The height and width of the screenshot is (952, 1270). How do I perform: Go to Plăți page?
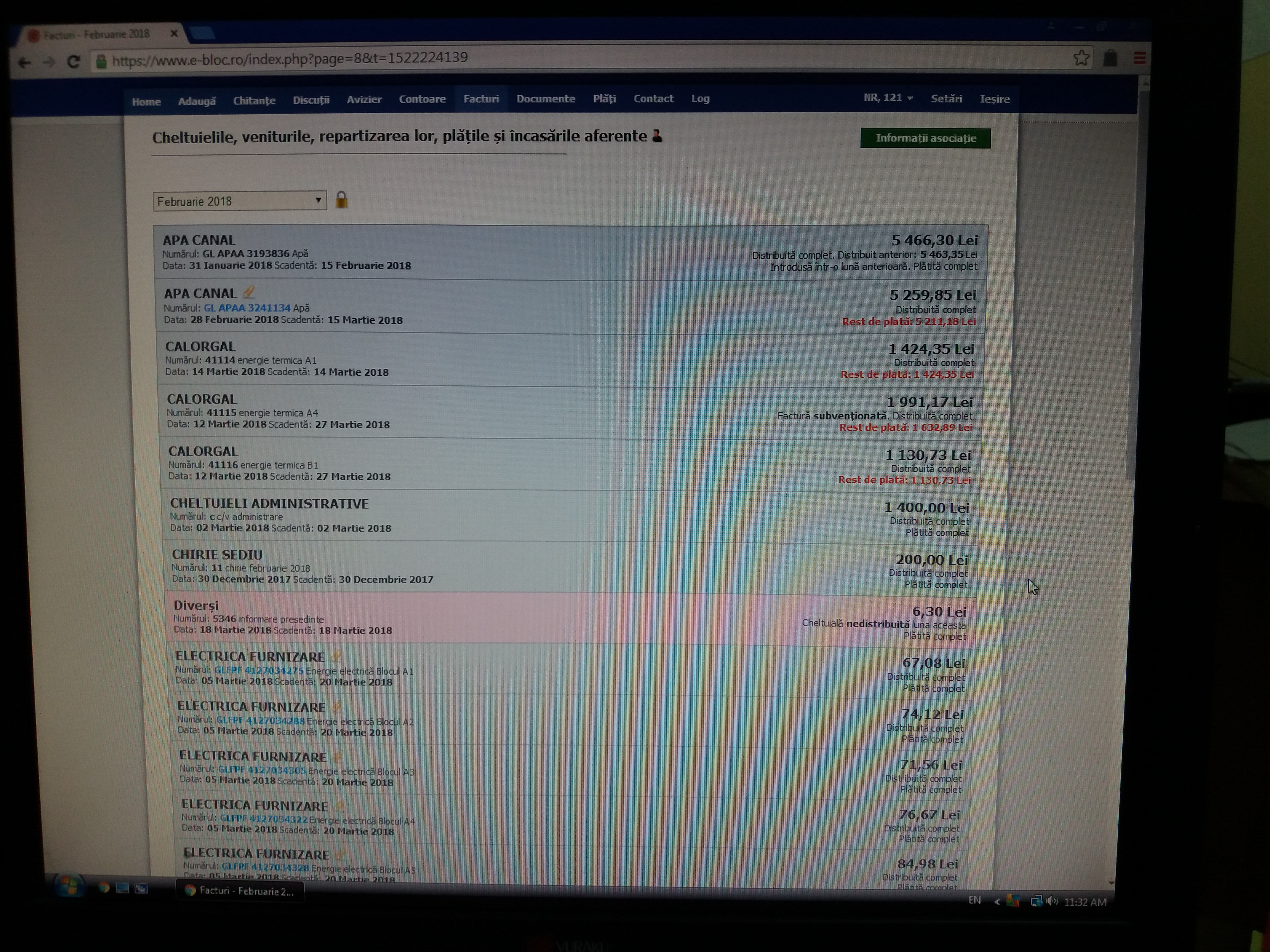pos(605,99)
